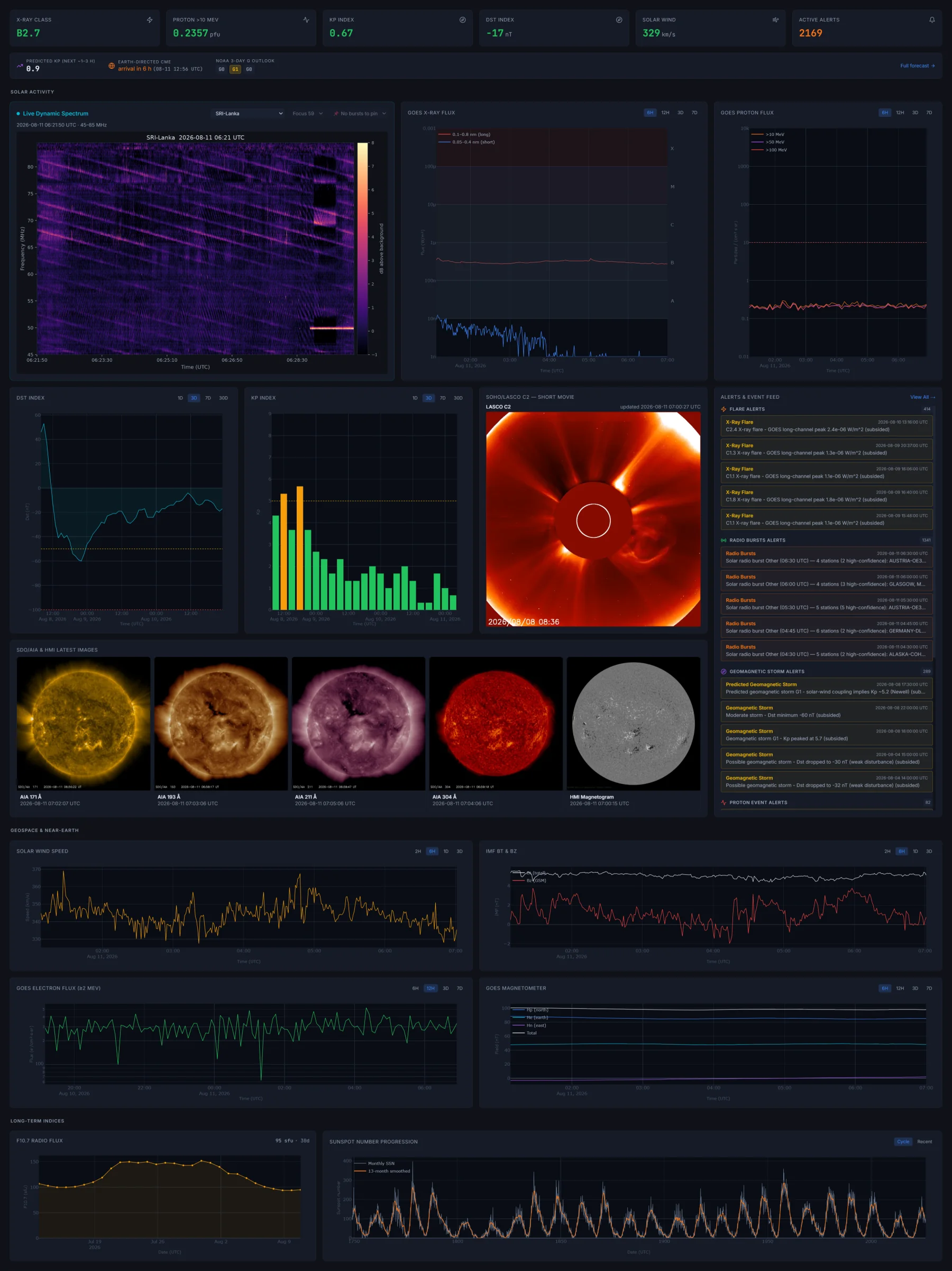This screenshot has width=952, height=1271.
Task: Open the AIA 171 Å solar image
Action: pyautogui.click(x=84, y=724)
